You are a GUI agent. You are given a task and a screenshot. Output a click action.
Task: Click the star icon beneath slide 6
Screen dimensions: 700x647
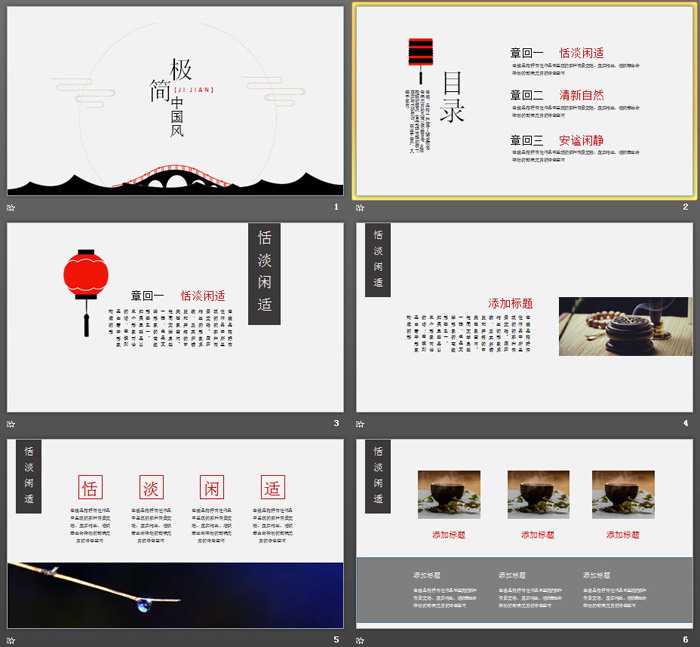(x=360, y=639)
